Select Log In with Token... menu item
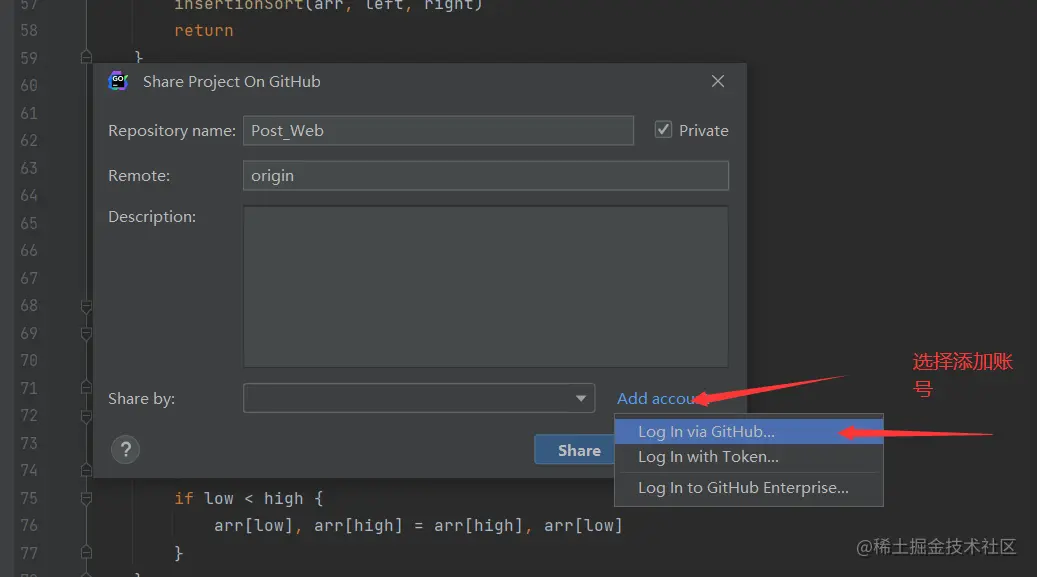 [749, 457]
